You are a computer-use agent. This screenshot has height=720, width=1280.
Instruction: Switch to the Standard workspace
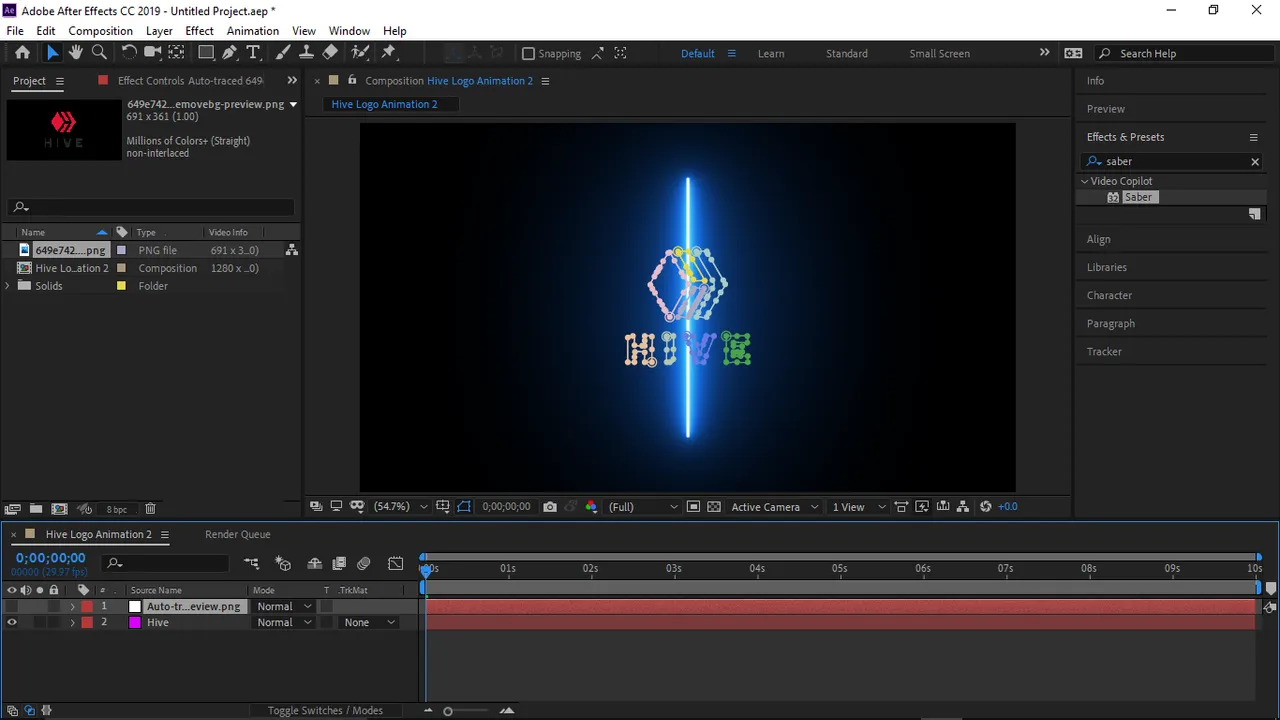(847, 54)
